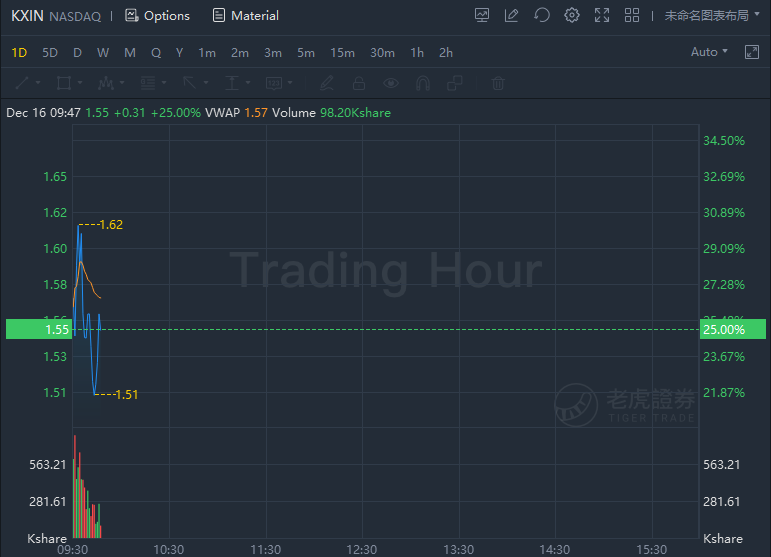The height and width of the screenshot is (557, 771).
Task: Open the chart grid layout icon
Action: (x=632, y=16)
